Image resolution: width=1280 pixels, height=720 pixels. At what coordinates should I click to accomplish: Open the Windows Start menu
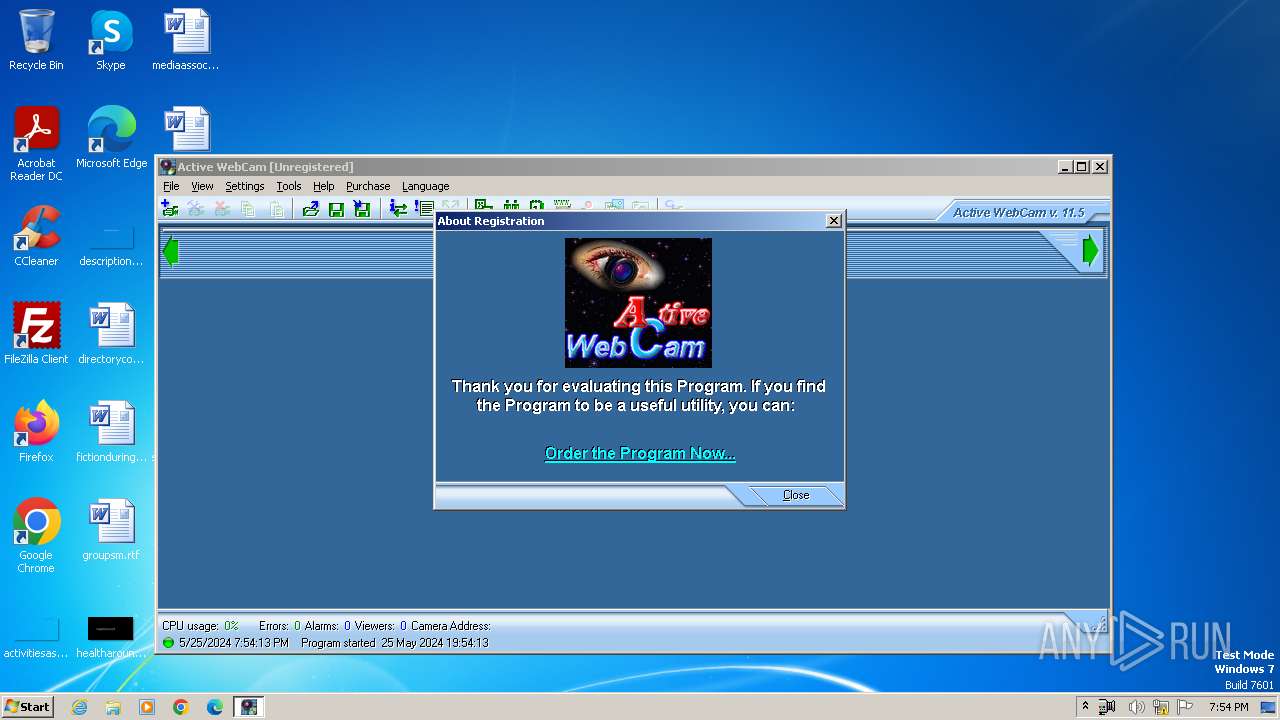pos(28,706)
